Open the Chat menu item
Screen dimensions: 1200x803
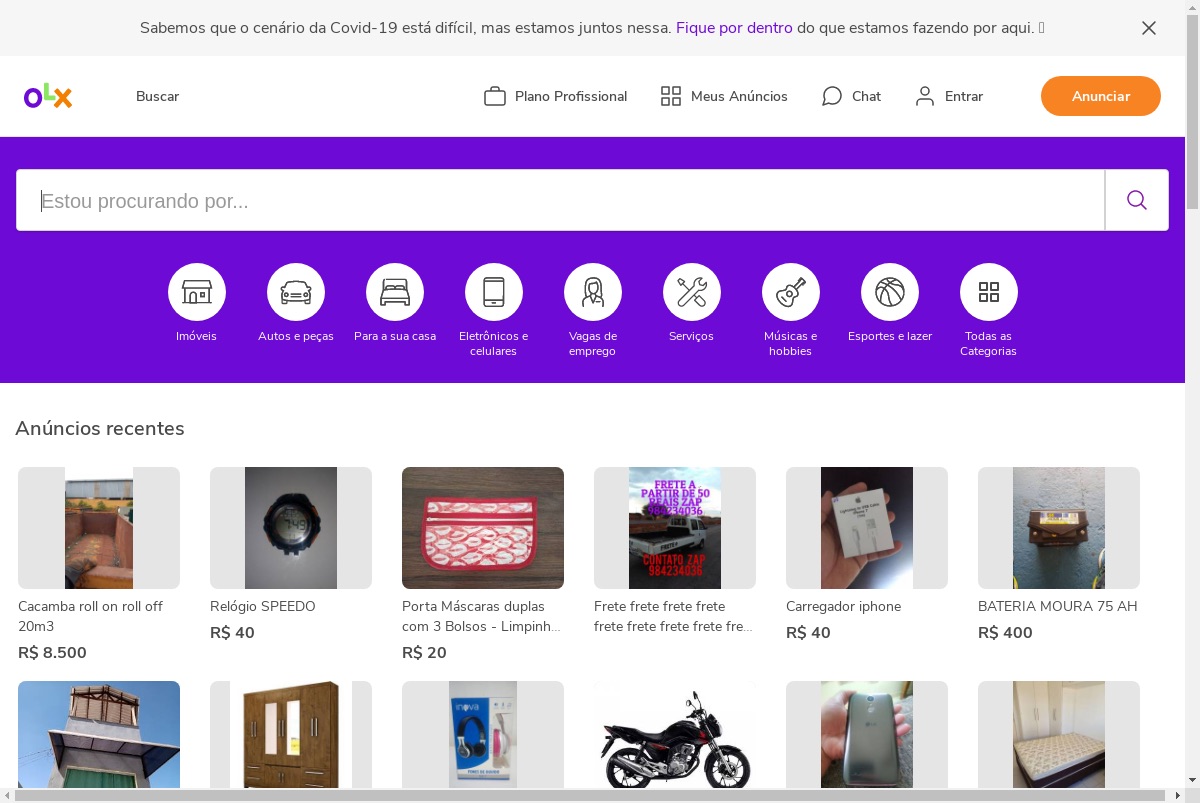pyautogui.click(x=851, y=96)
